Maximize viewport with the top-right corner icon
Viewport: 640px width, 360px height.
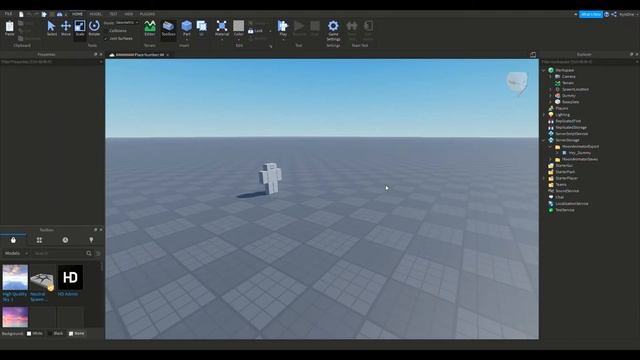coord(533,55)
